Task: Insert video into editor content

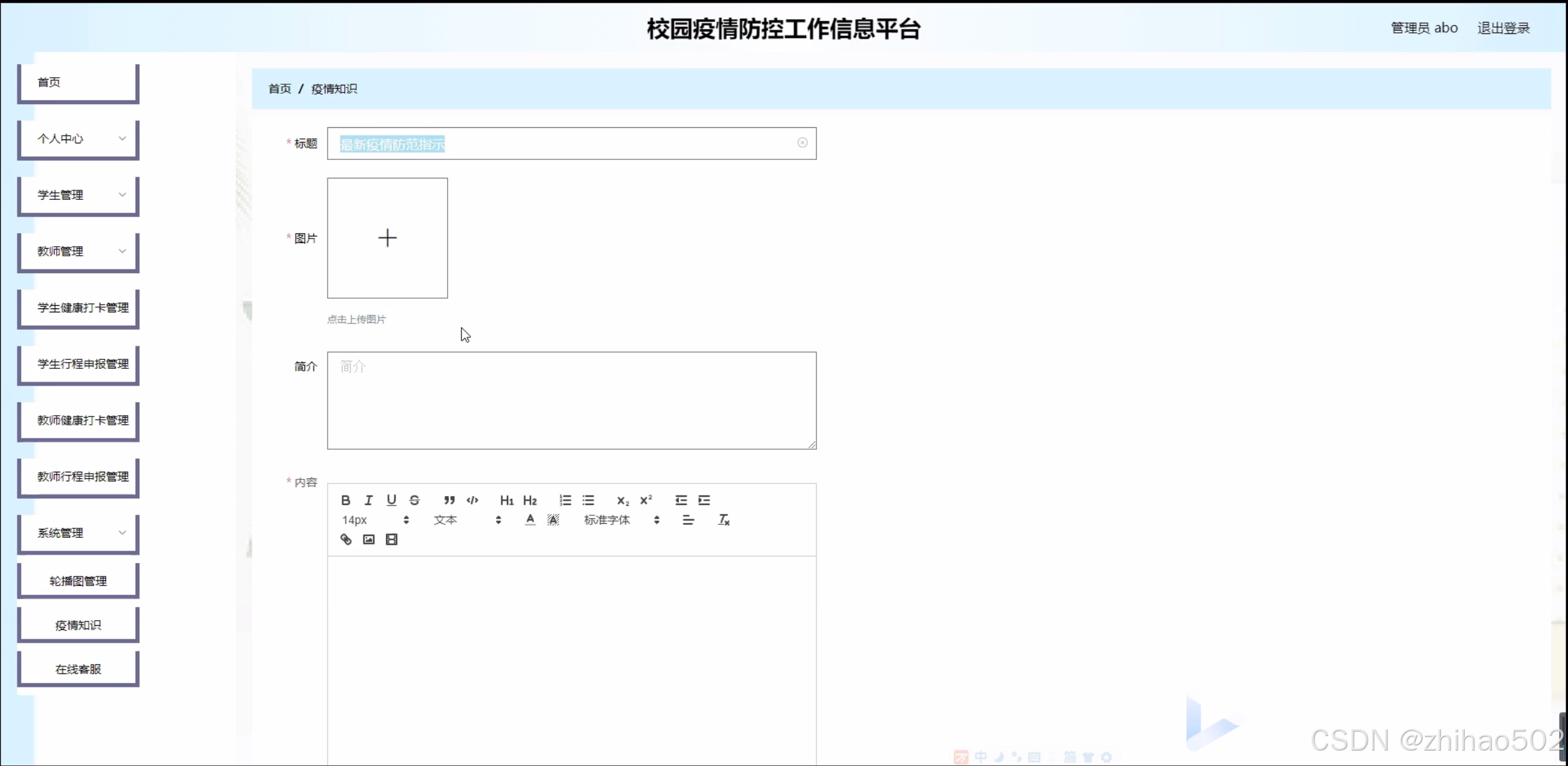Action: coord(392,539)
